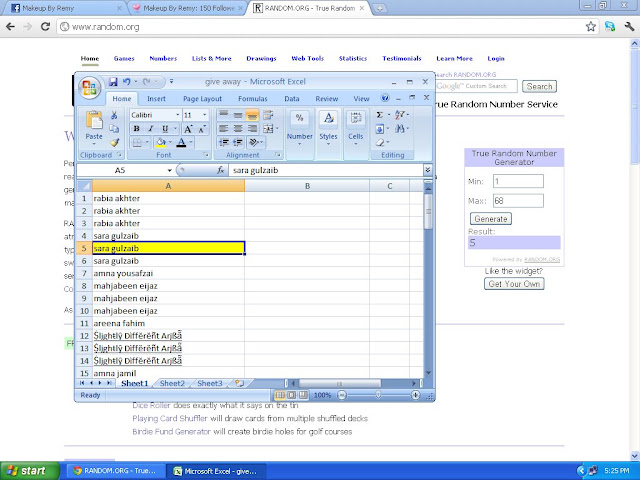Increase font size with Grow Font icon
640x480 pixels.
click(x=188, y=129)
